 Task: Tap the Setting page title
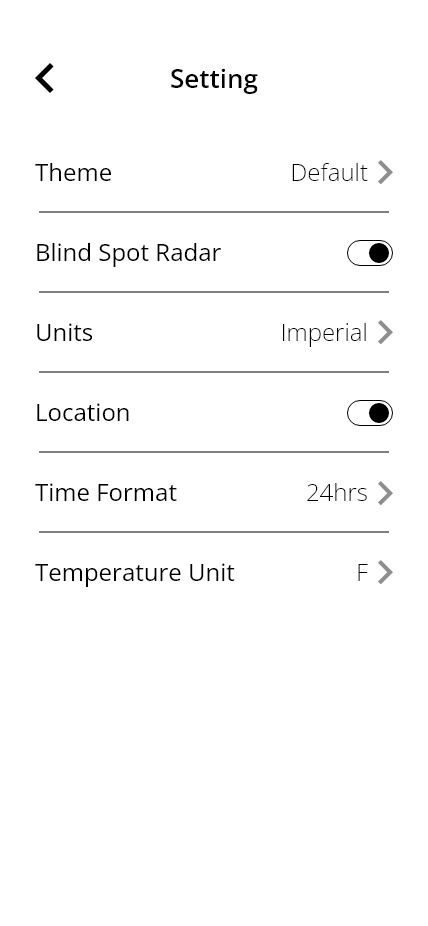pos(214,79)
